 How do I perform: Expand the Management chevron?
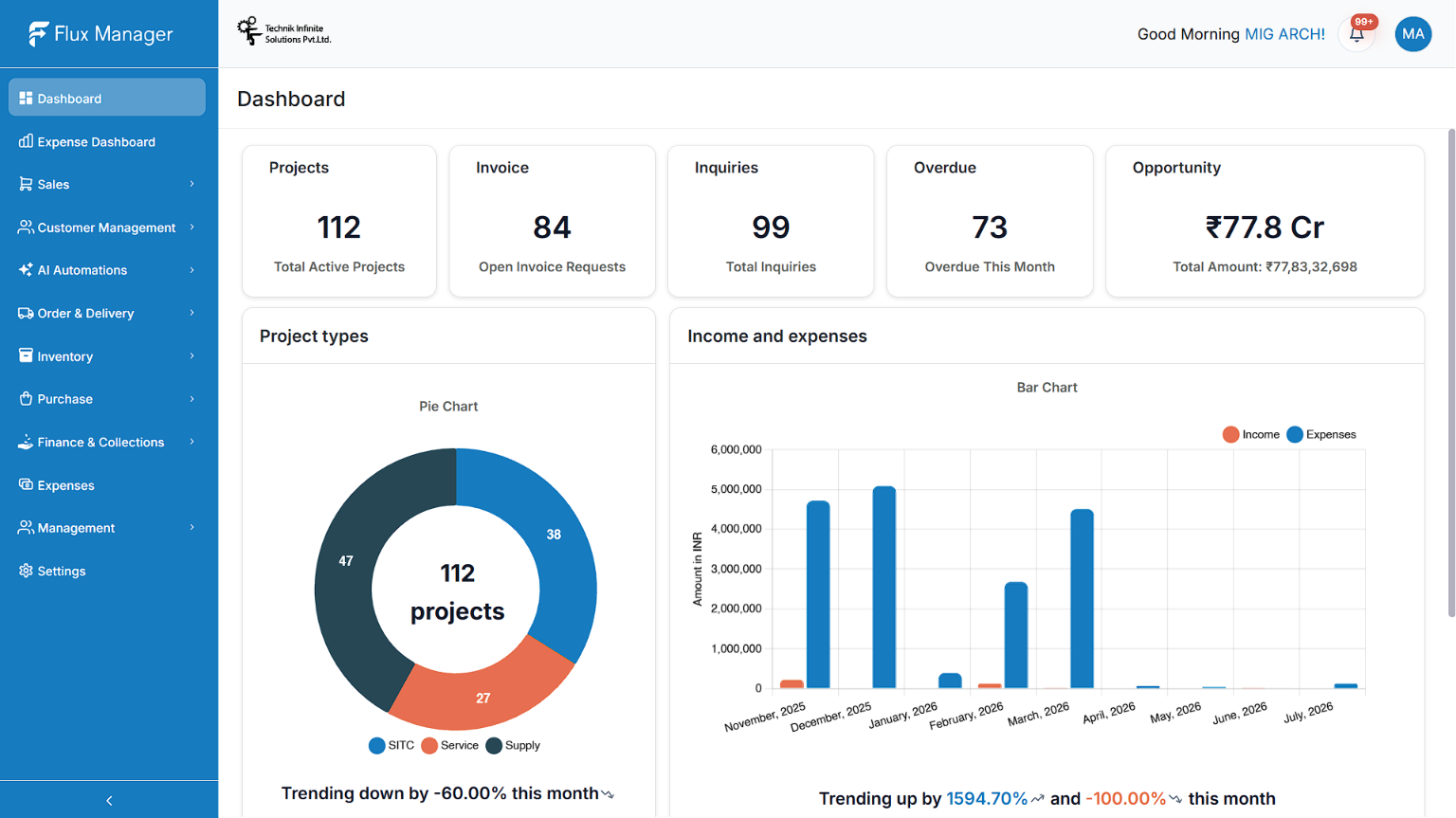191,528
